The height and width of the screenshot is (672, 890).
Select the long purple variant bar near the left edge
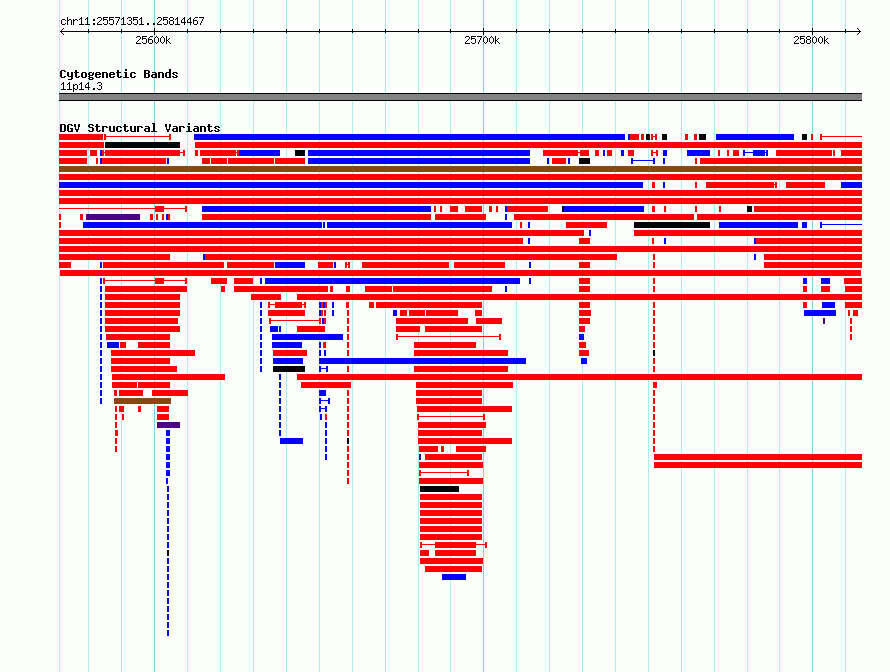point(113,217)
